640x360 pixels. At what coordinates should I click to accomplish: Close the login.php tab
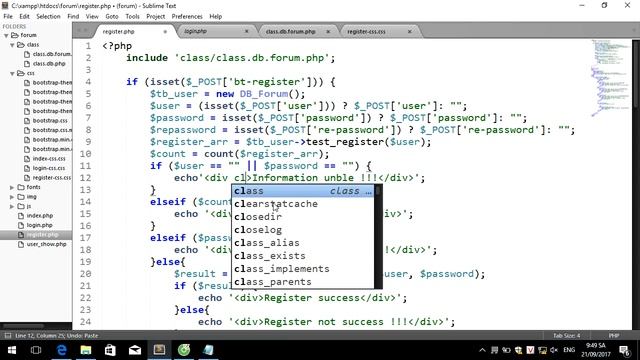pos(247,31)
